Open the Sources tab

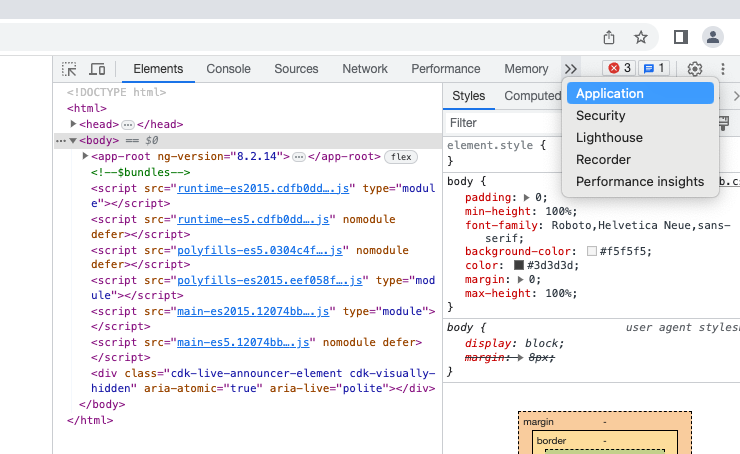click(x=296, y=69)
